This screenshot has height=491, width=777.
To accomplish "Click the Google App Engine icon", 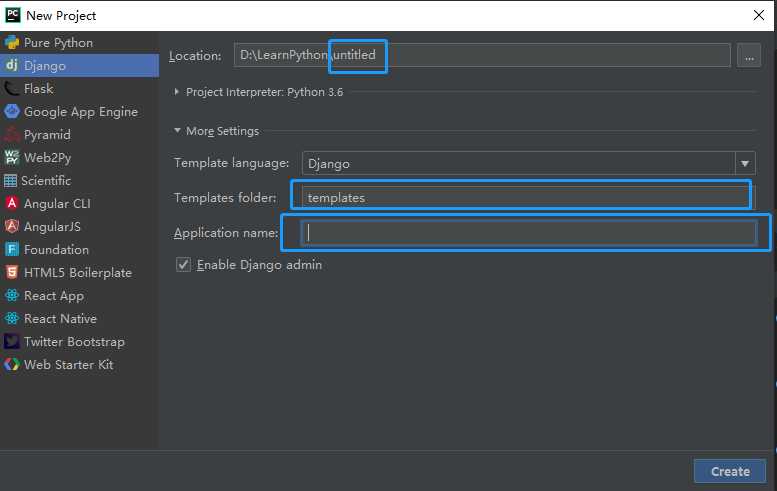I will pos(12,111).
